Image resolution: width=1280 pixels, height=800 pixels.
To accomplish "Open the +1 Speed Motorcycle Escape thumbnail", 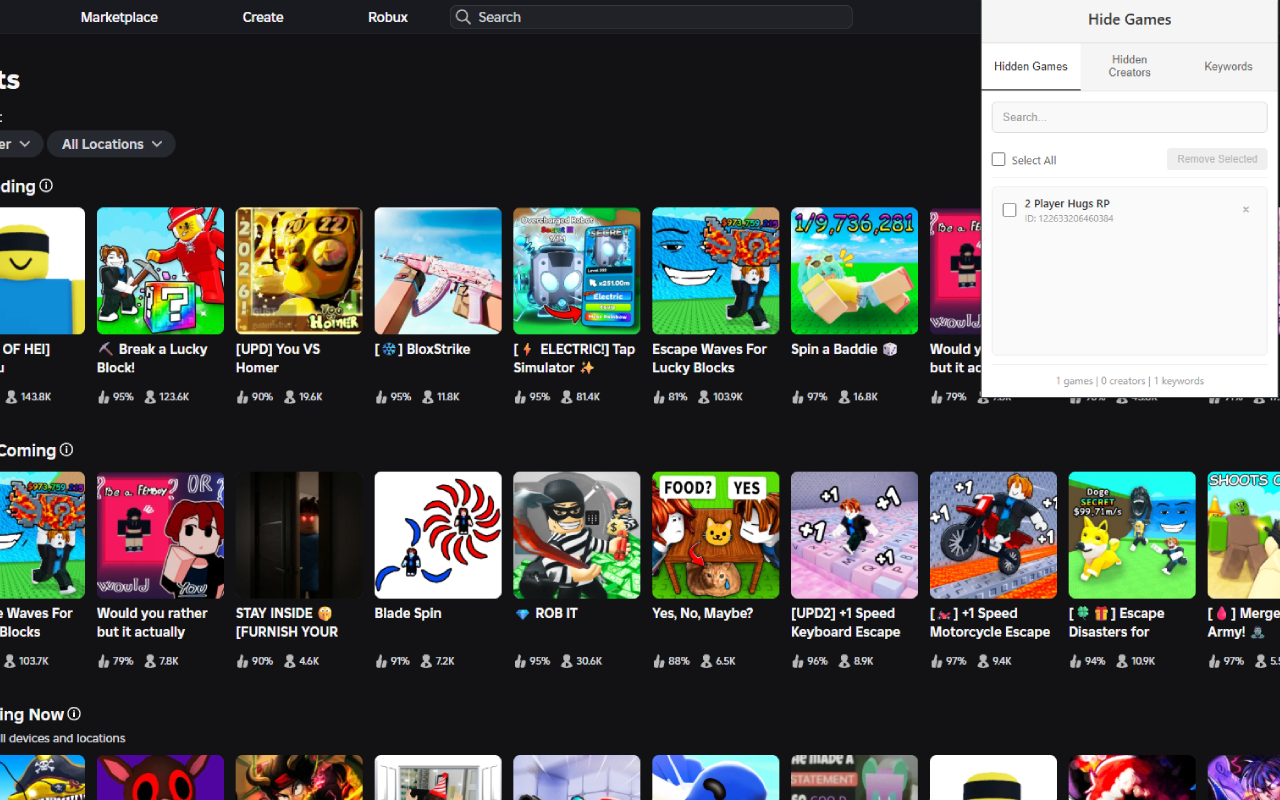I will coord(993,535).
